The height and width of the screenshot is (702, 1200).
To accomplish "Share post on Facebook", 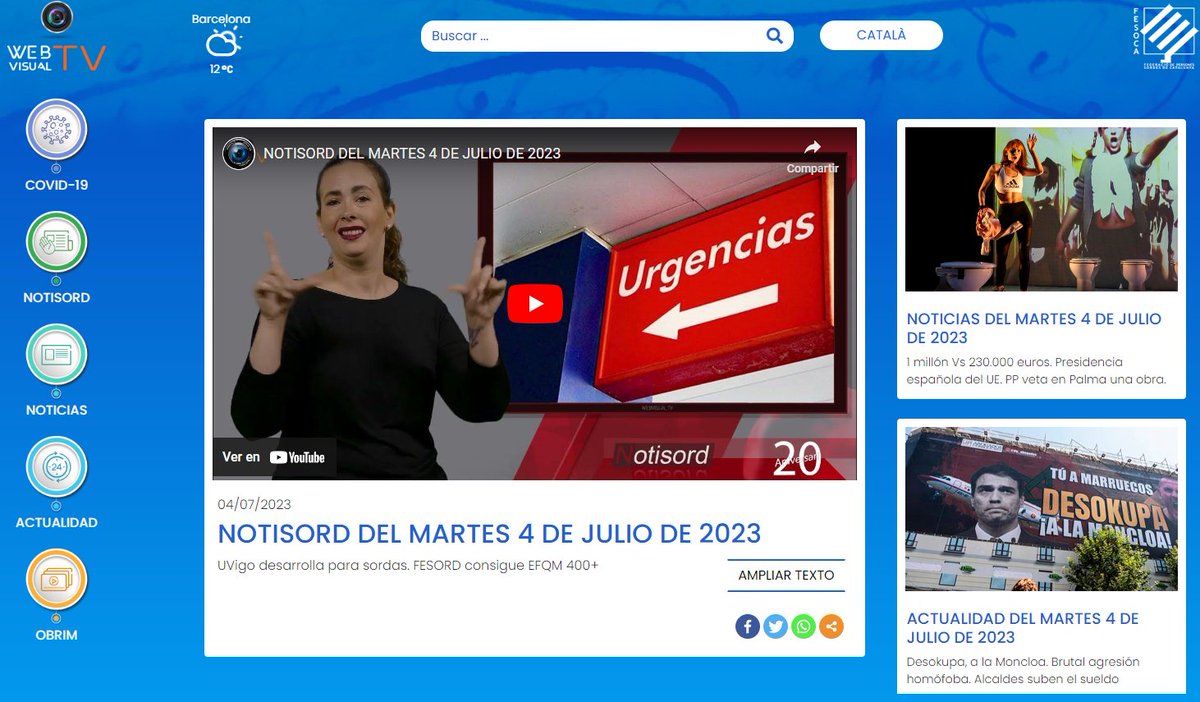I will pos(747,627).
